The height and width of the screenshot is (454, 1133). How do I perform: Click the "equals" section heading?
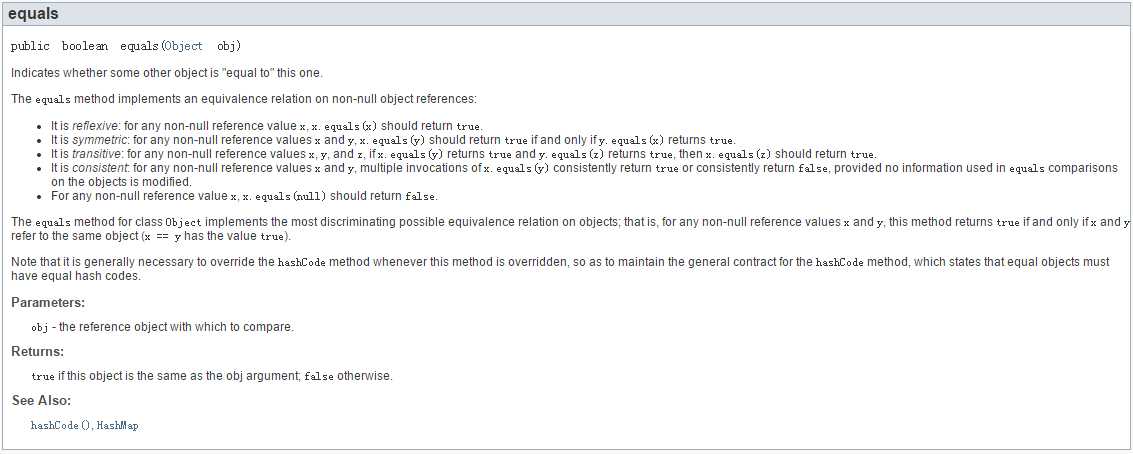(33, 14)
